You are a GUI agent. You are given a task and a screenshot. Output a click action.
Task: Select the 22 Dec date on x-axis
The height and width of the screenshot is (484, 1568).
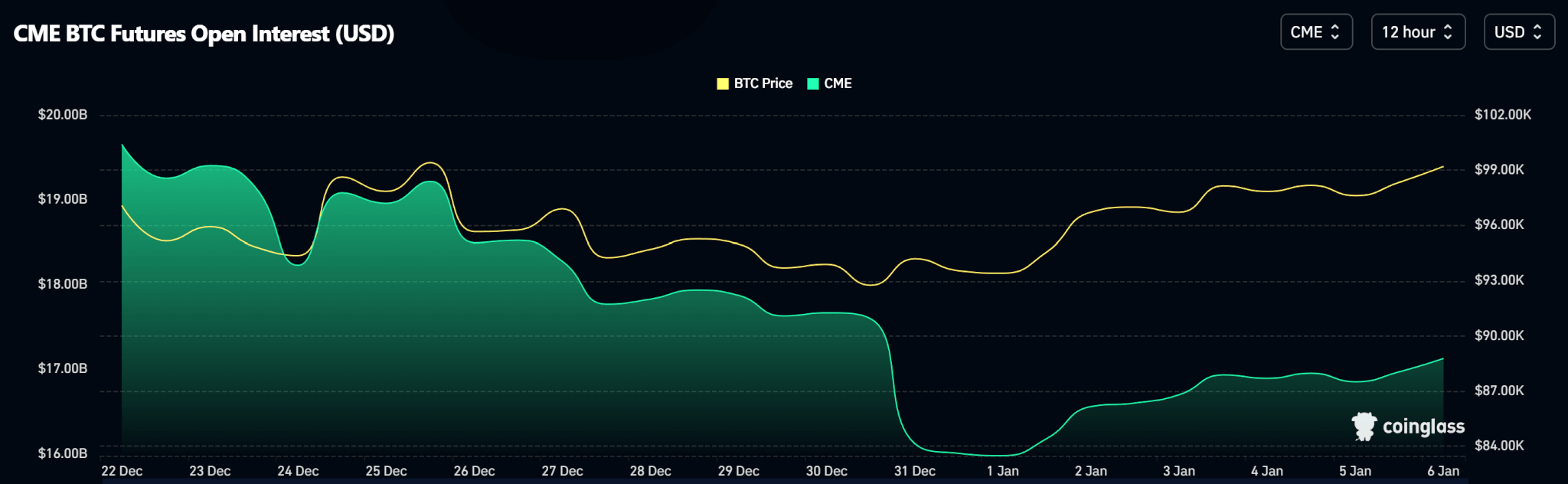122,471
